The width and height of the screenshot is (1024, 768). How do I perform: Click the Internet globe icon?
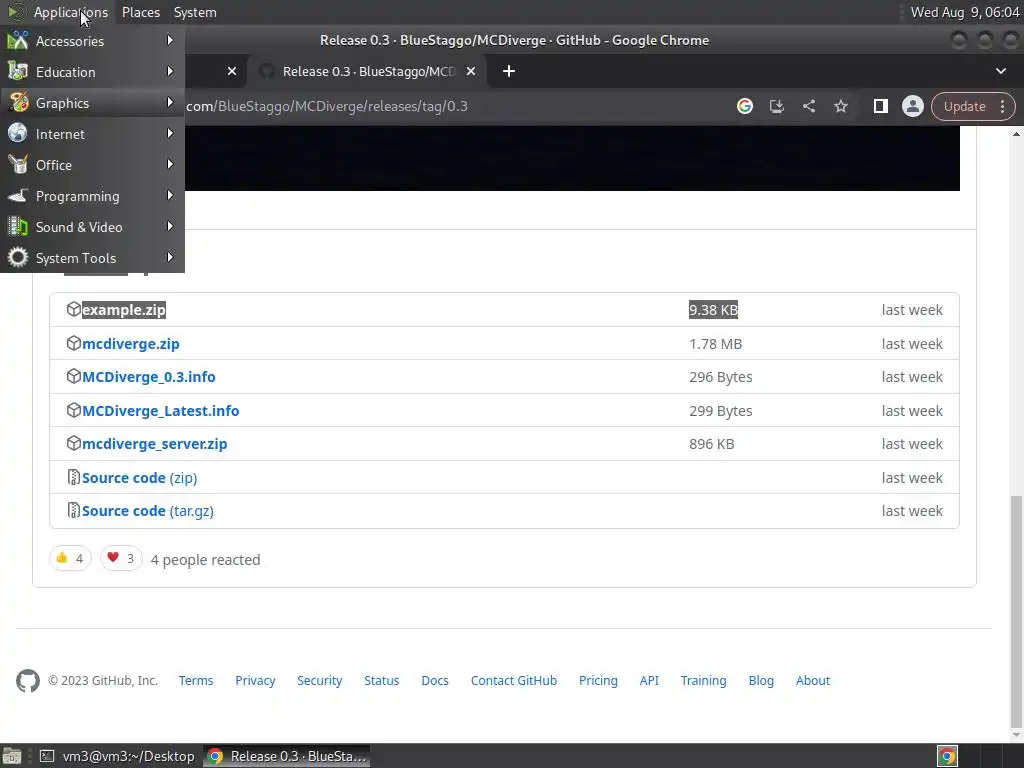pyautogui.click(x=18, y=133)
